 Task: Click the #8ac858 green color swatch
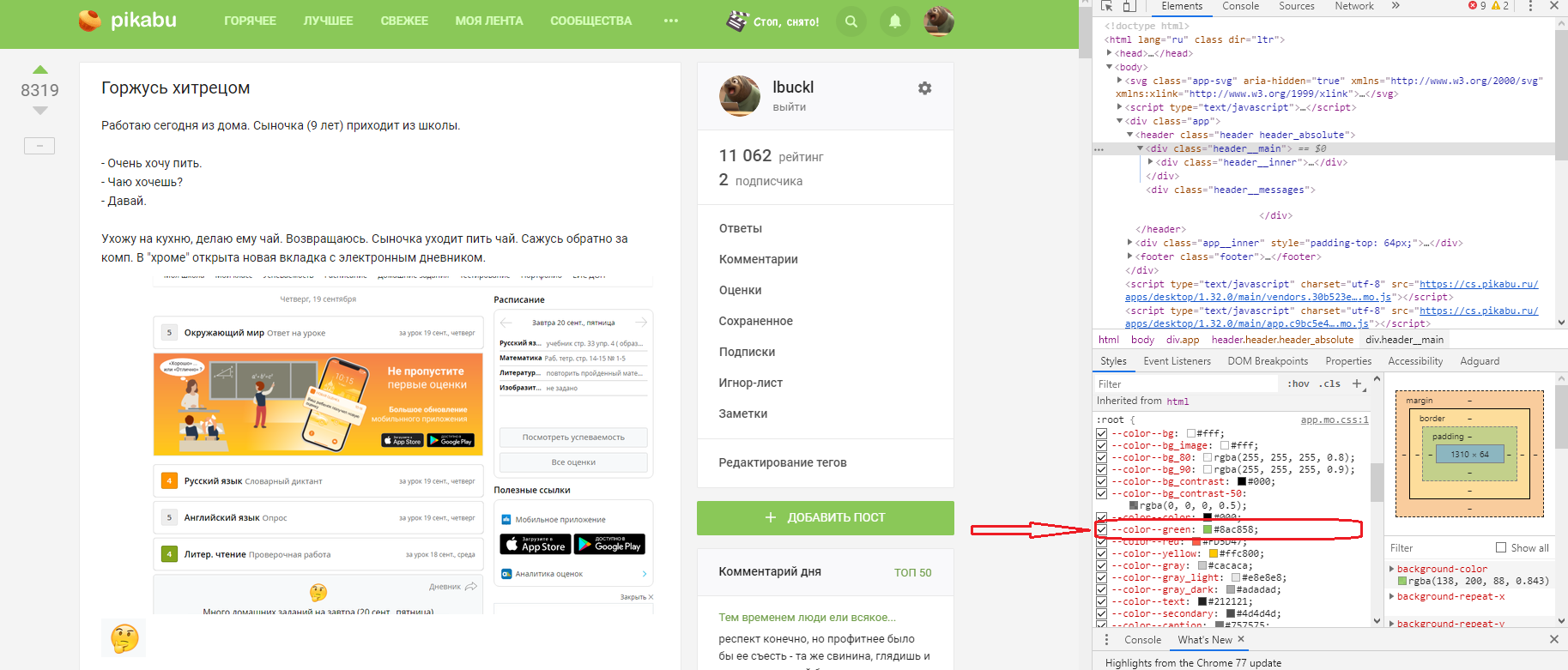coord(1208,529)
